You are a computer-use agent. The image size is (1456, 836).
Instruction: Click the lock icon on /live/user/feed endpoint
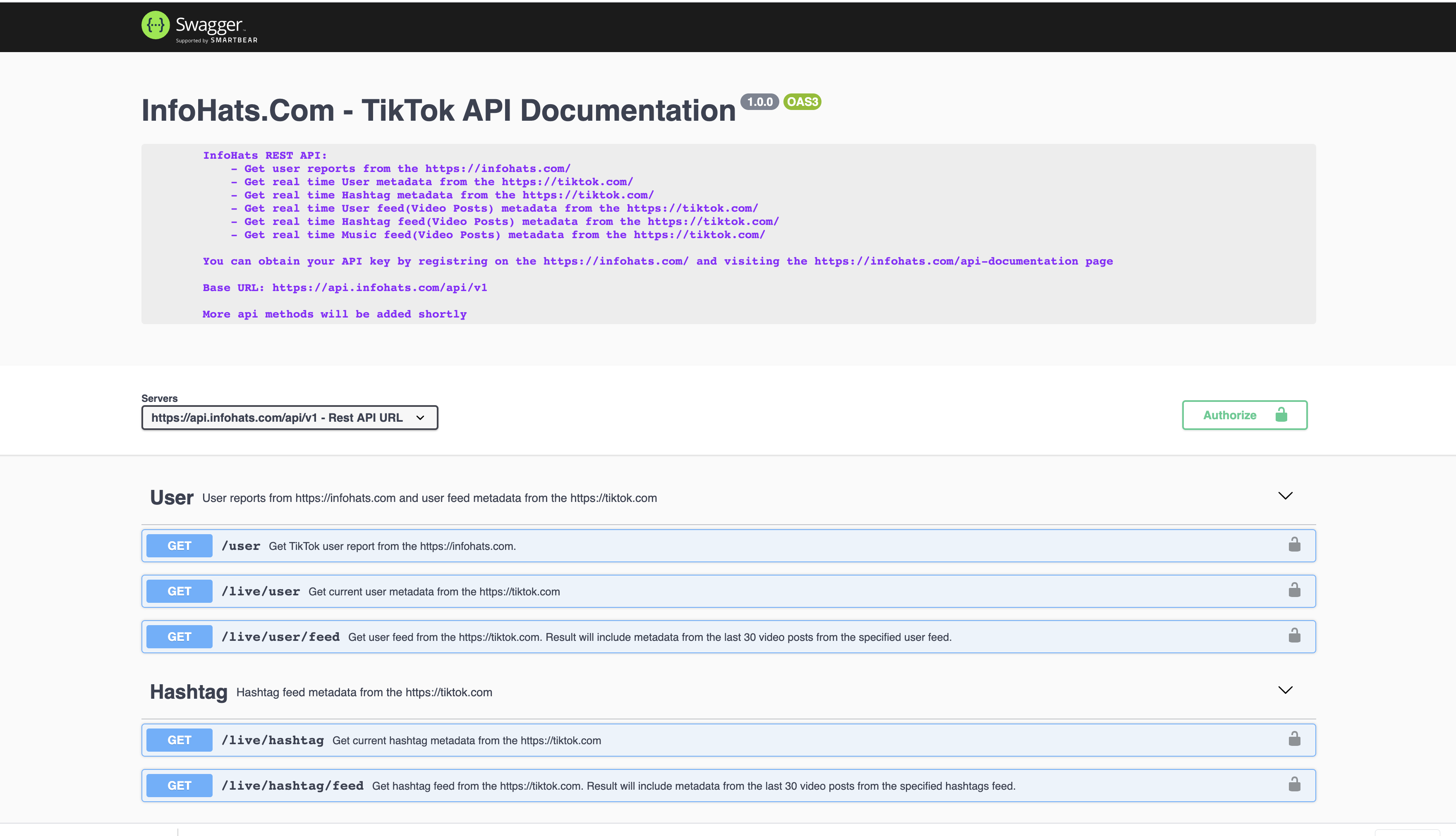1295,635
